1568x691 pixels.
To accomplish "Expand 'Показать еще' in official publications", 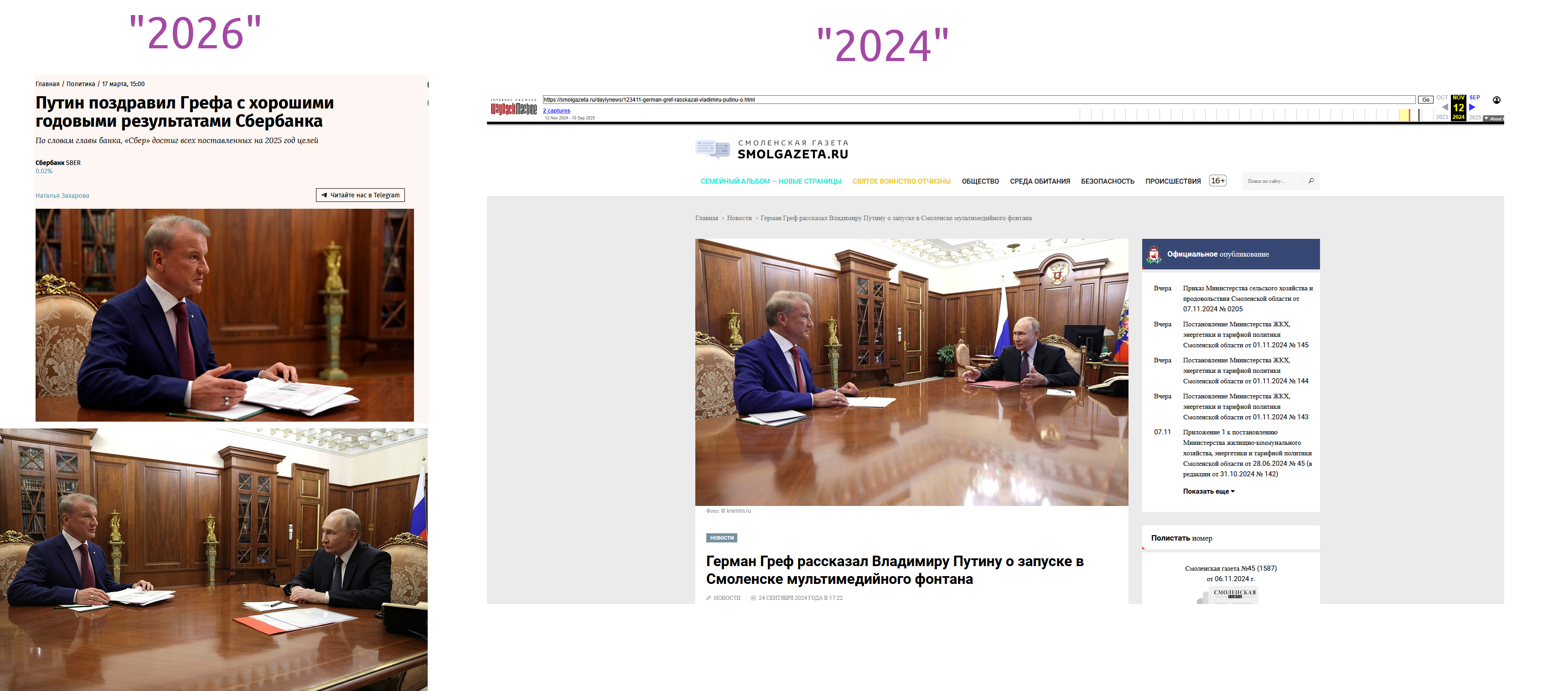I will point(1208,491).
